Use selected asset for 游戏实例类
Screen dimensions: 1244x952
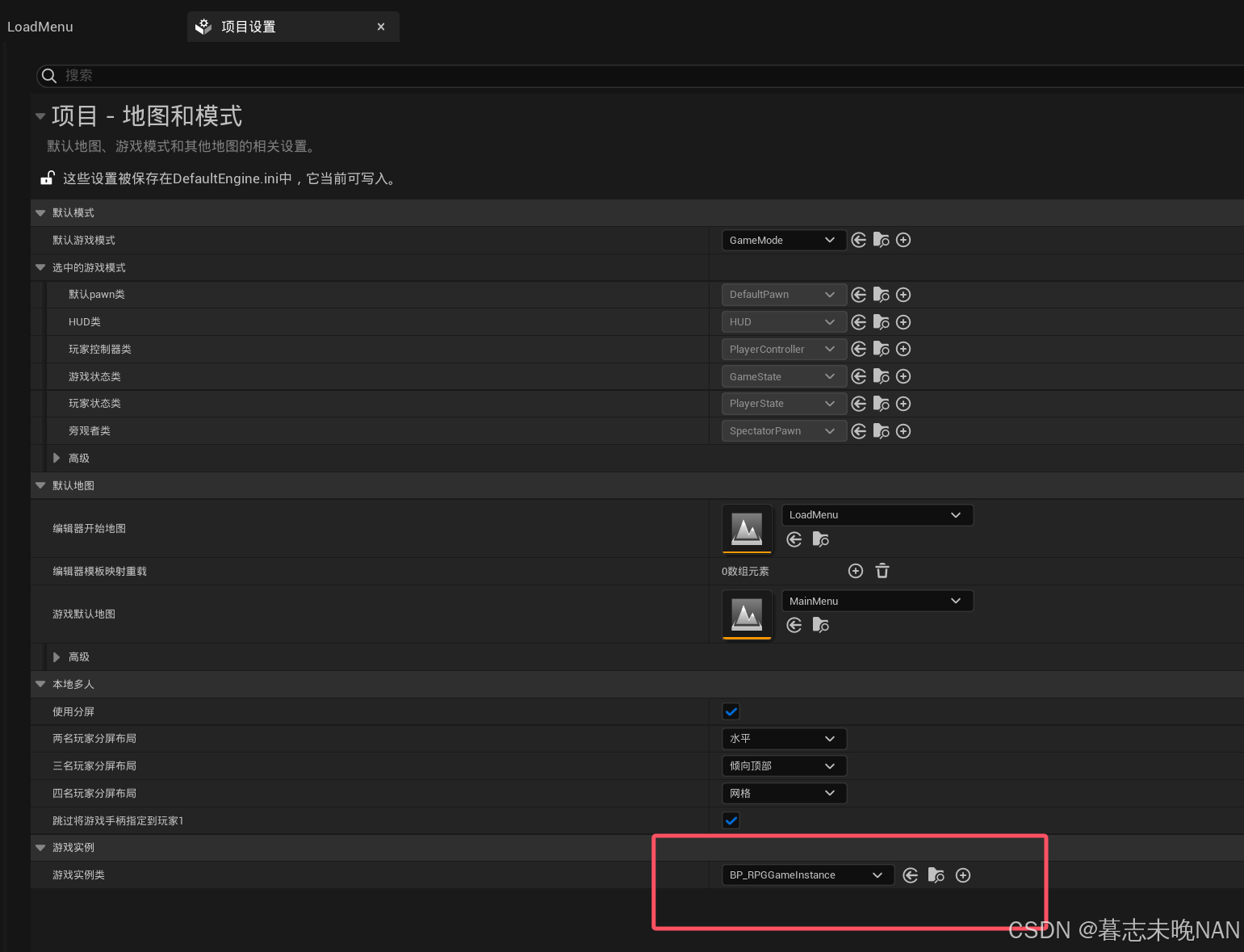coord(911,875)
